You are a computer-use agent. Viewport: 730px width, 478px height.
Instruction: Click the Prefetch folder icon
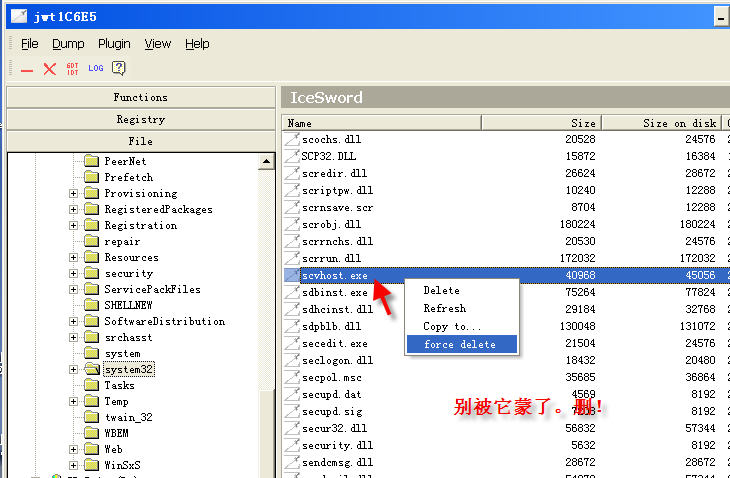pos(92,178)
